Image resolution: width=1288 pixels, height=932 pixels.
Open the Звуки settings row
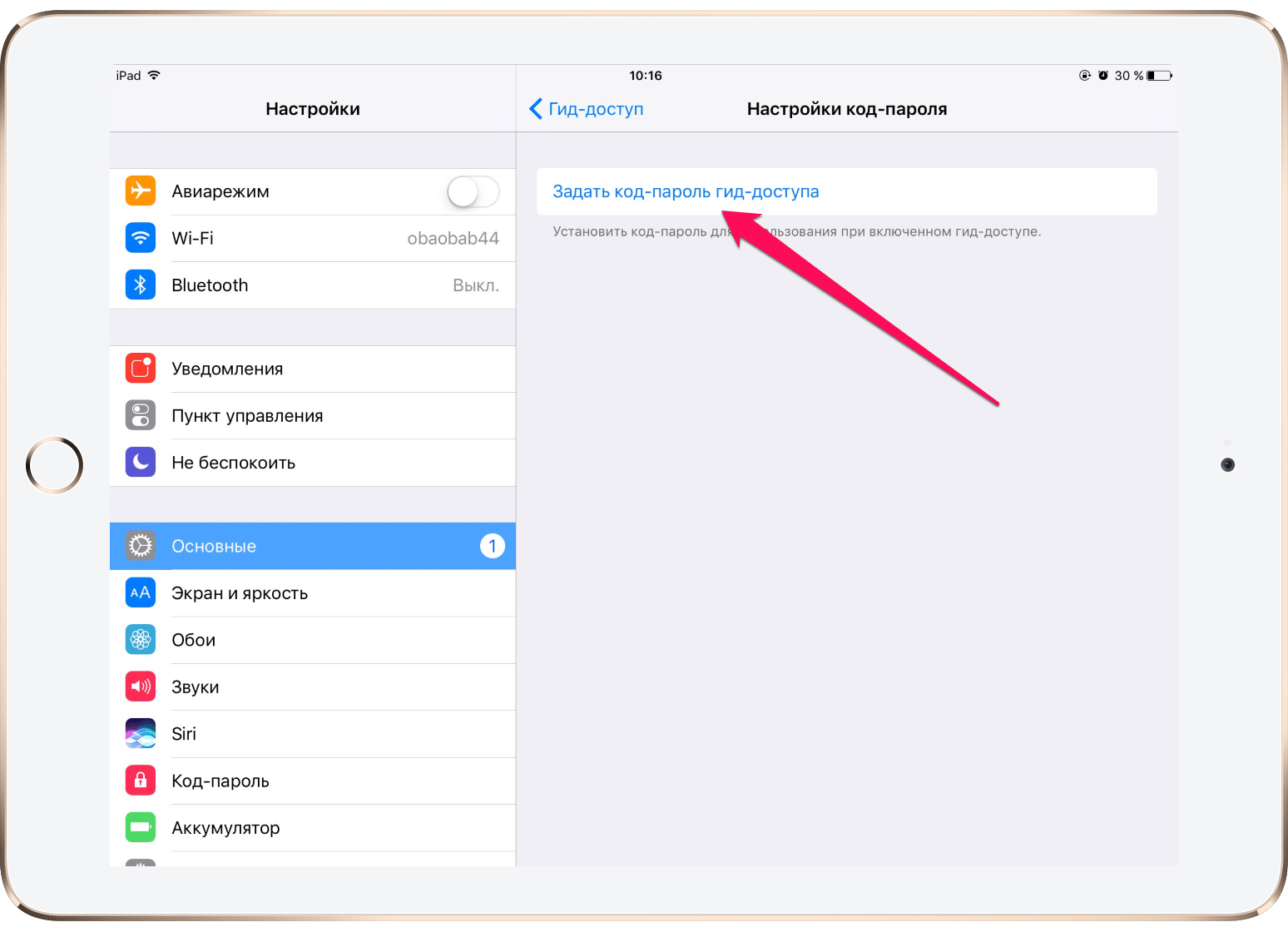point(313,687)
